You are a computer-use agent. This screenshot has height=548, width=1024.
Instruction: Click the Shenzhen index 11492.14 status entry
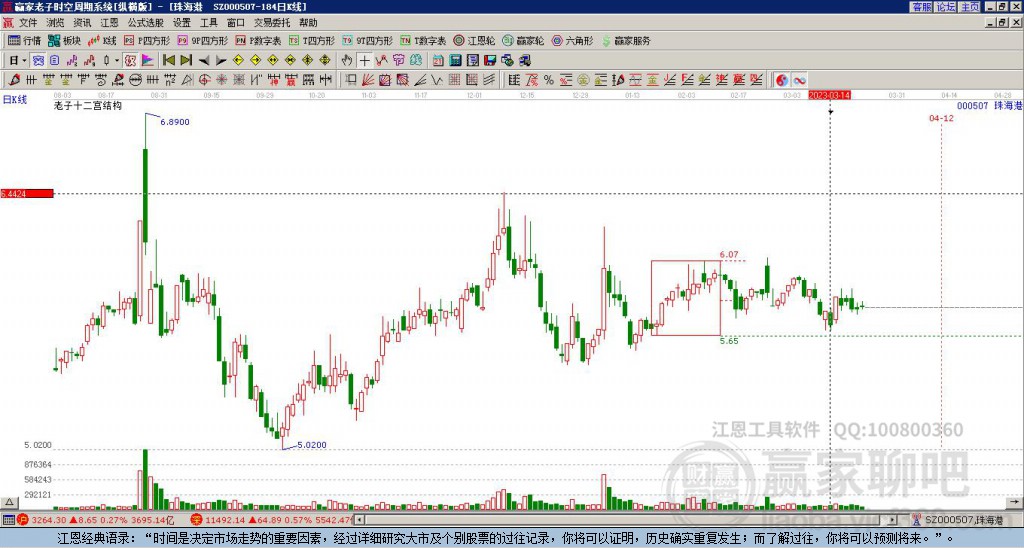271,520
